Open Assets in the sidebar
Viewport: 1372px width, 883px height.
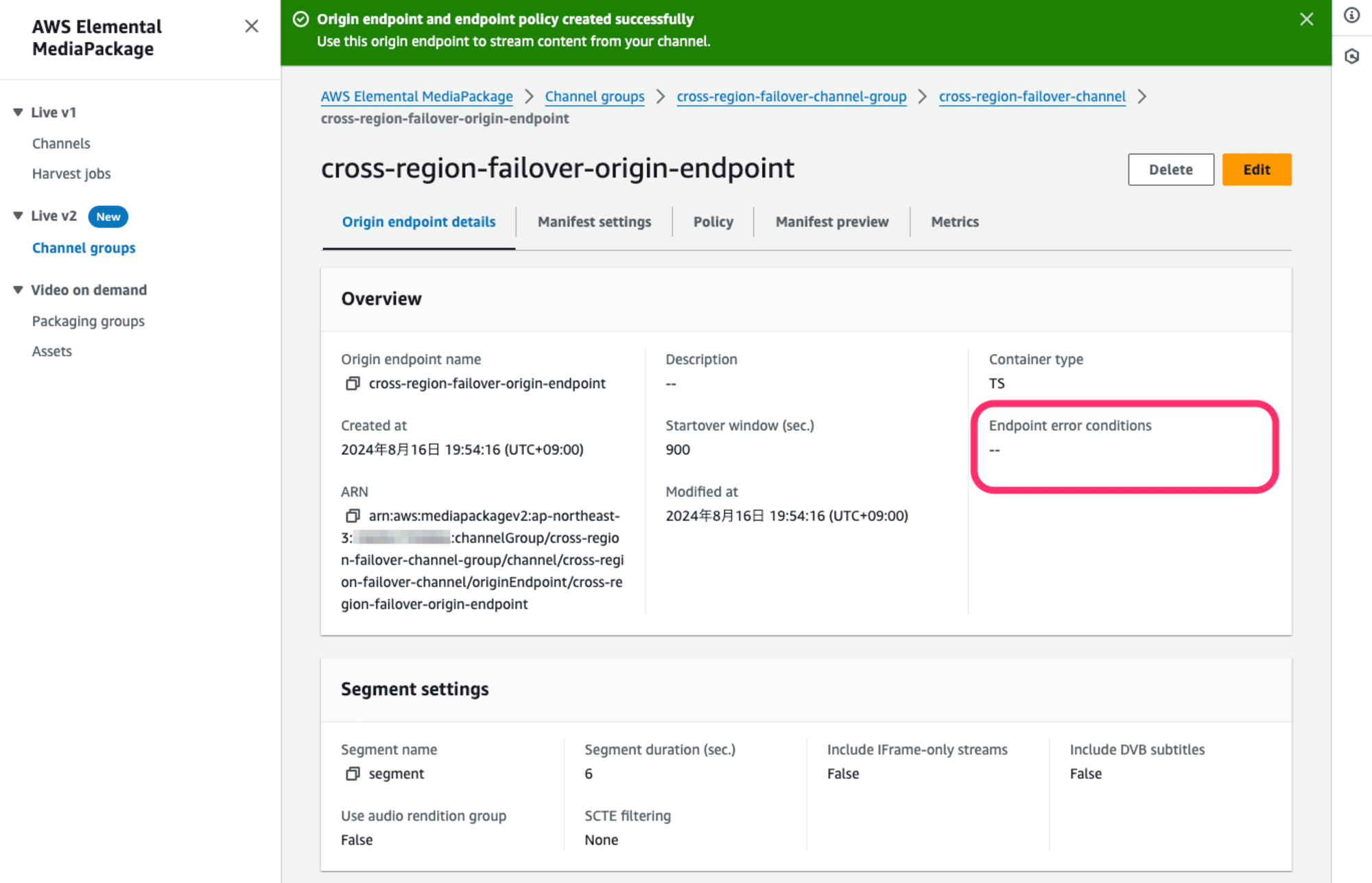52,351
